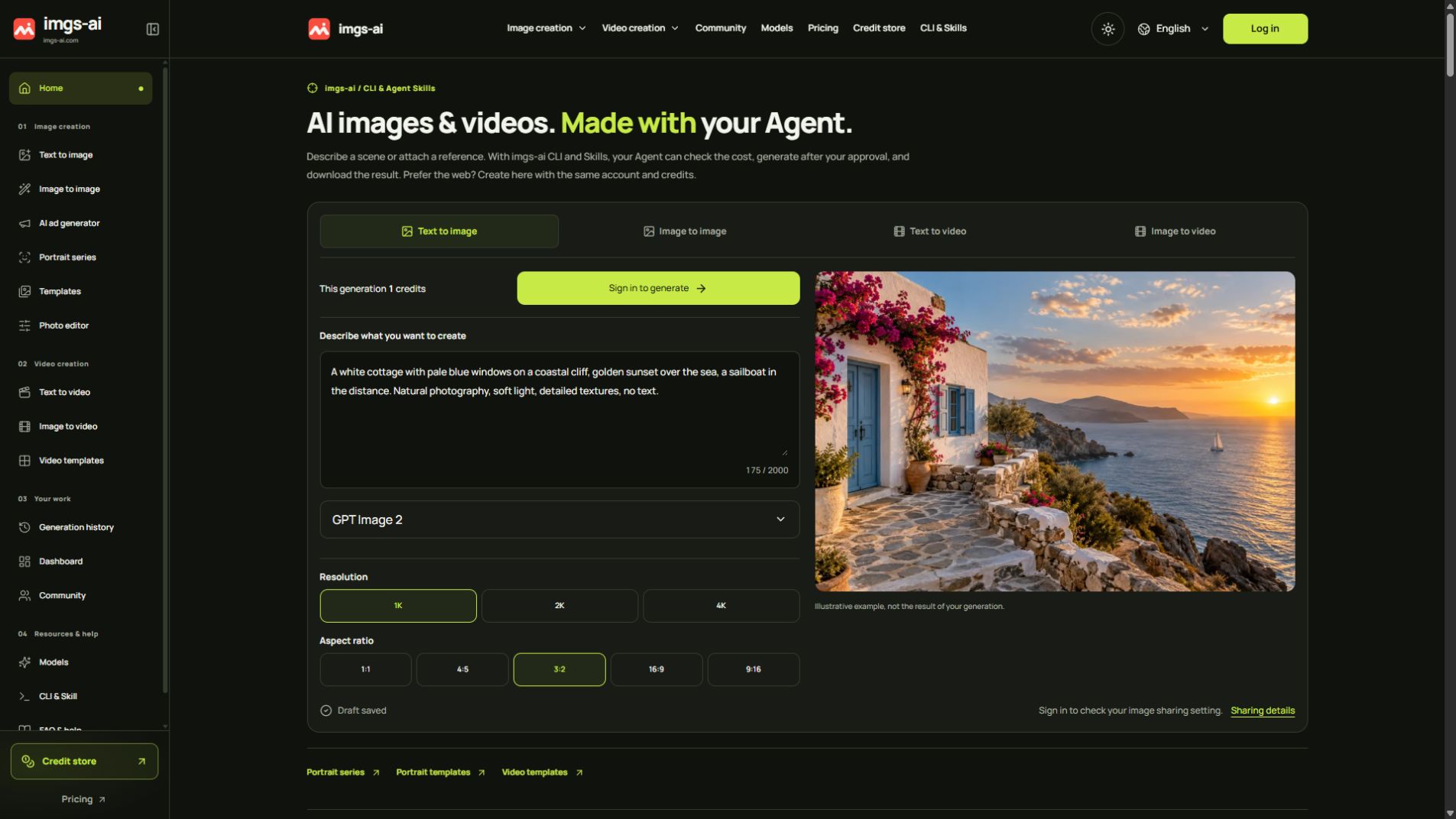Viewport: 1456px width, 819px height.
Task: Expand GPT Image 2 model dropdown
Action: click(x=559, y=520)
